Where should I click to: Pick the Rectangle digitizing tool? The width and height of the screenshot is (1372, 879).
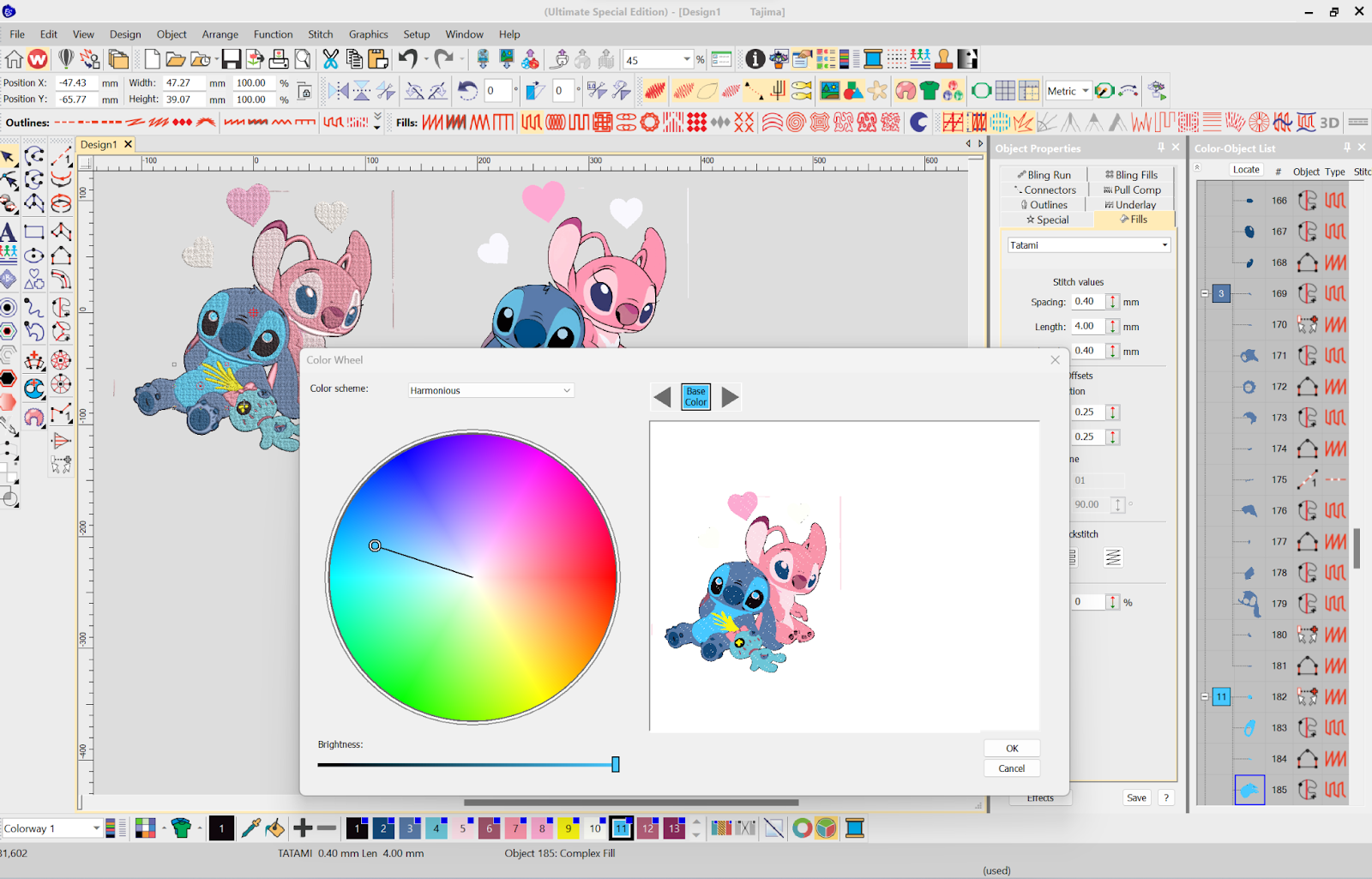(34, 232)
